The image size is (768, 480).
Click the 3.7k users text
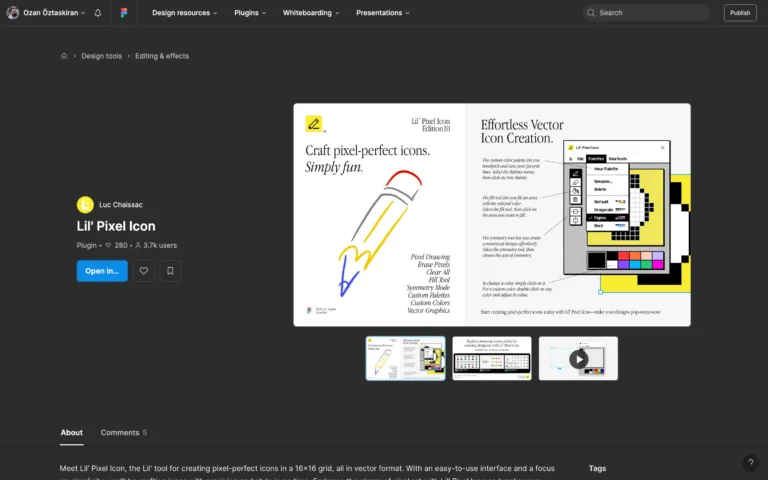156,245
